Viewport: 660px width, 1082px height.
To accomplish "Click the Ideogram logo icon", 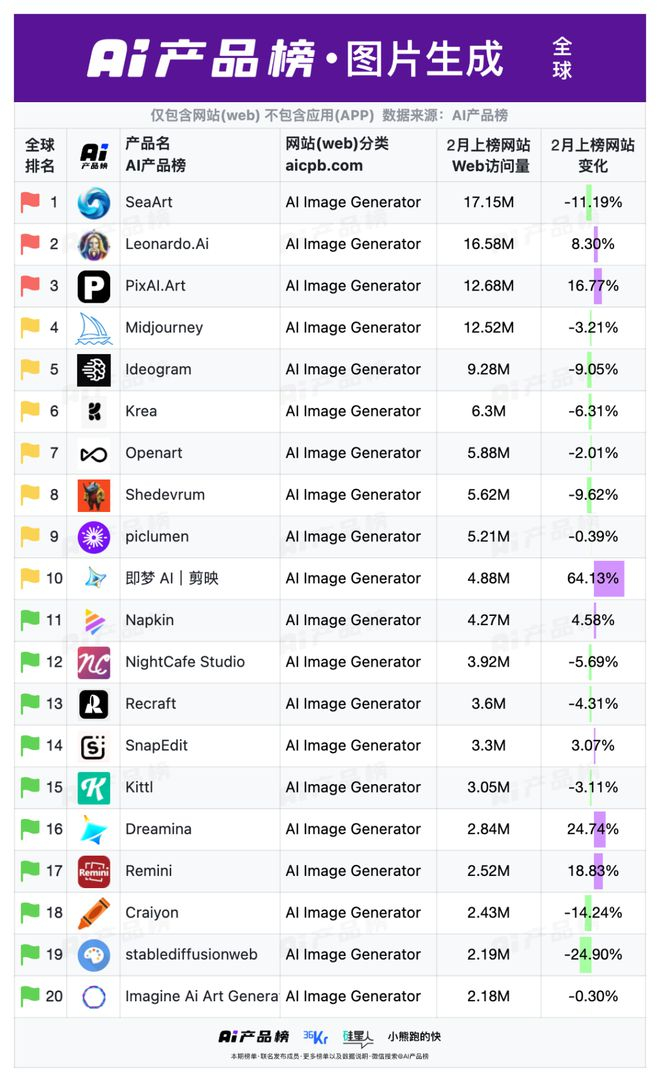I will point(94,370).
